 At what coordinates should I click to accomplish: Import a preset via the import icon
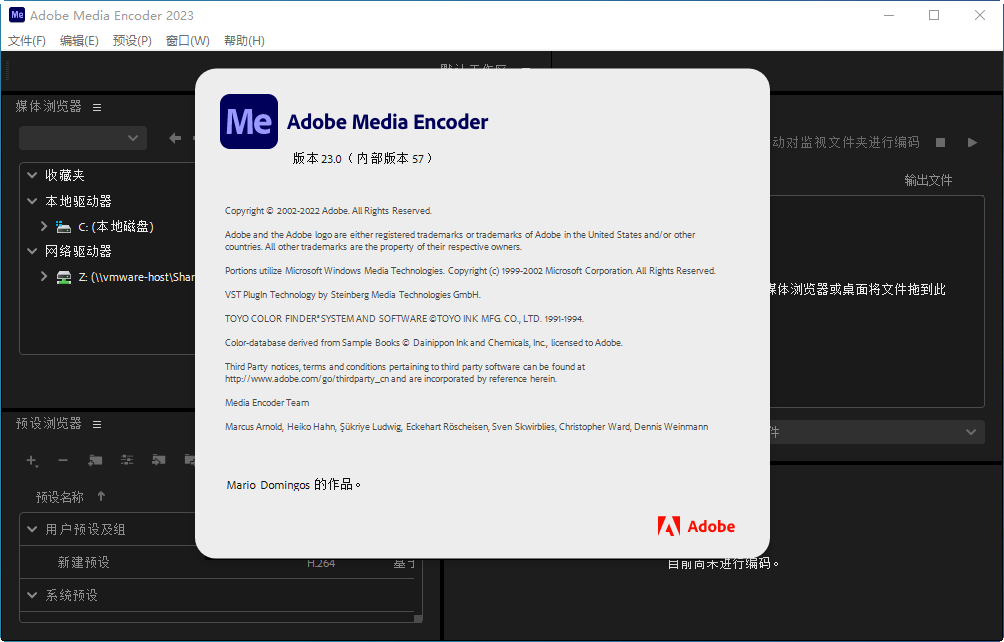[159, 460]
